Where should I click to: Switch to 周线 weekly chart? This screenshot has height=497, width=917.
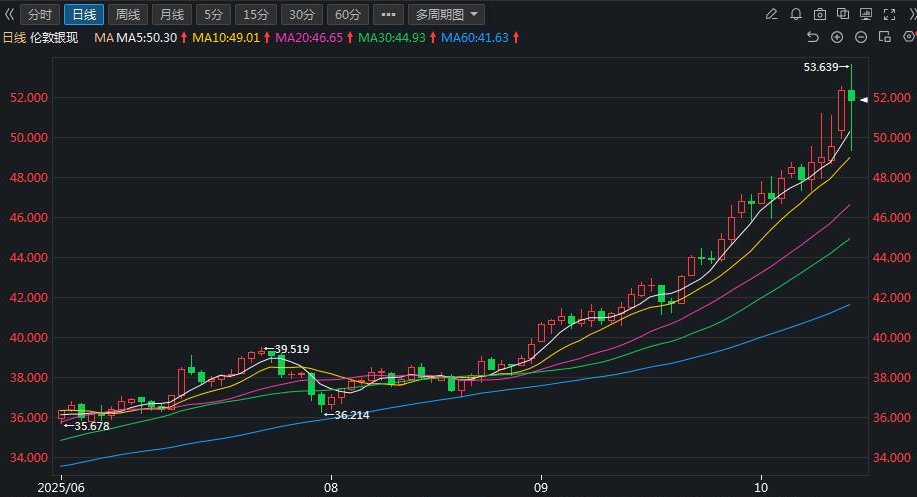pyautogui.click(x=127, y=15)
